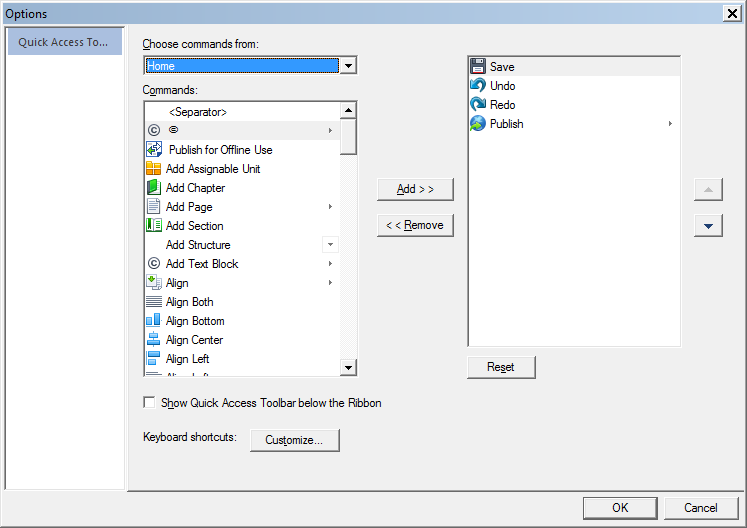This screenshot has height=528, width=747.
Task: Click the Publish globe icon
Action: 478,124
